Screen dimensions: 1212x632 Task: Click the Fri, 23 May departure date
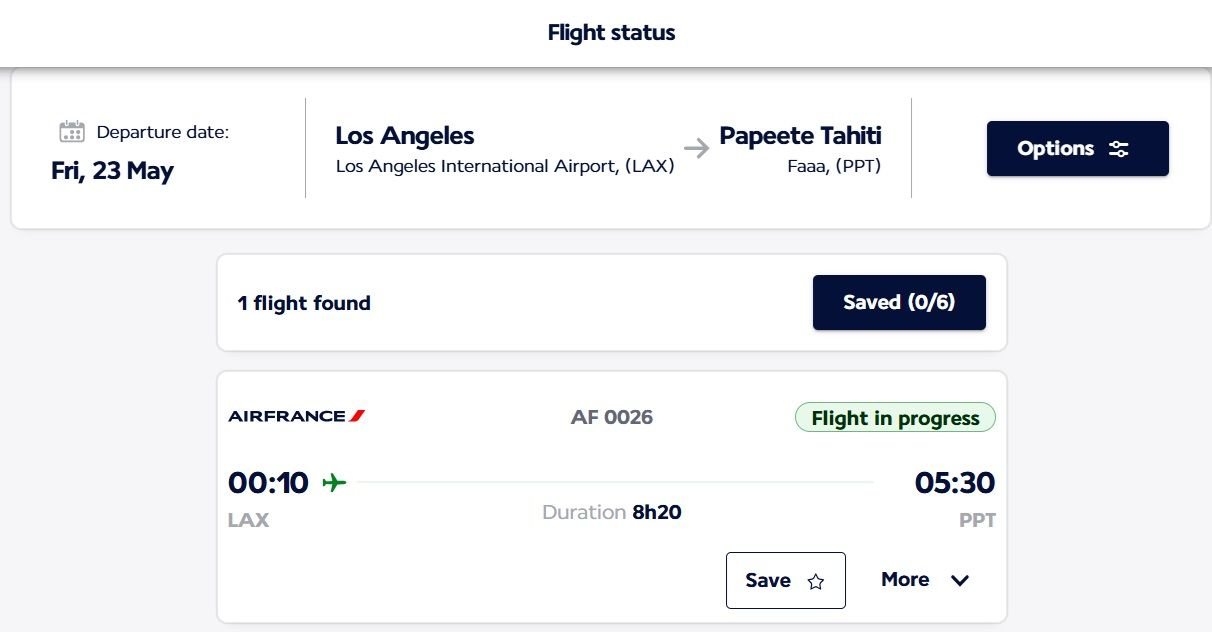[112, 171]
